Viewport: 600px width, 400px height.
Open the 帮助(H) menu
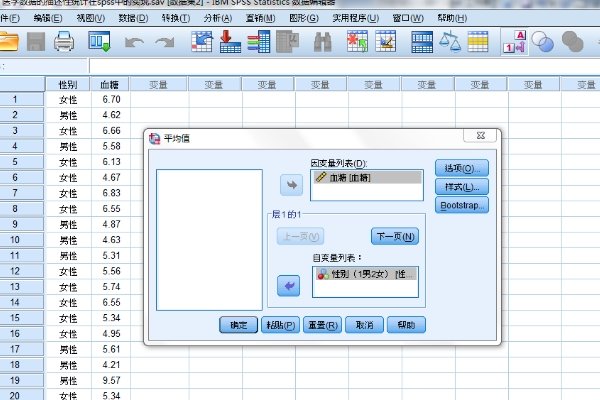click(x=452, y=18)
